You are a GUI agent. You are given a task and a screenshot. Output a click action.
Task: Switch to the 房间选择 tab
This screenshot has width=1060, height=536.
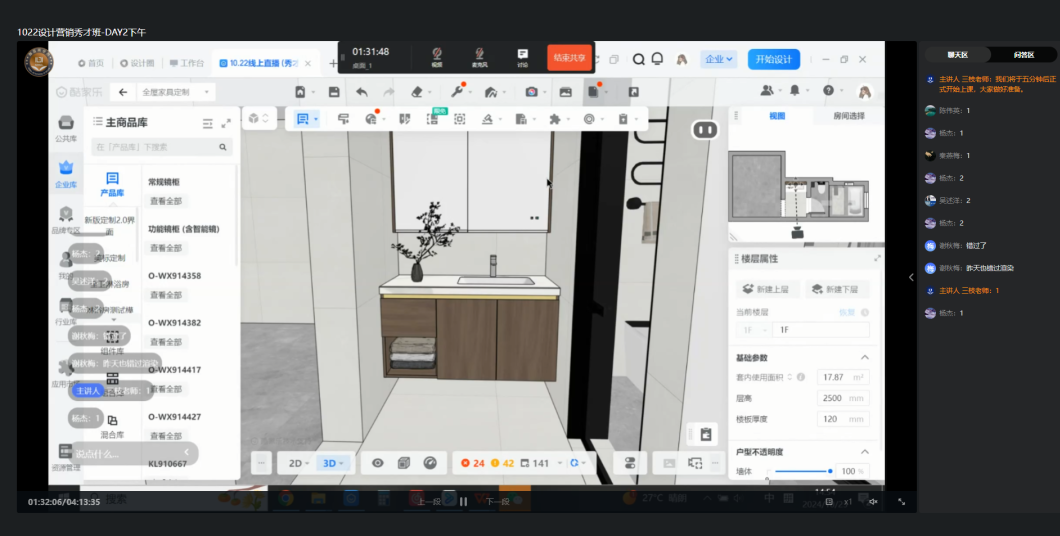849,116
